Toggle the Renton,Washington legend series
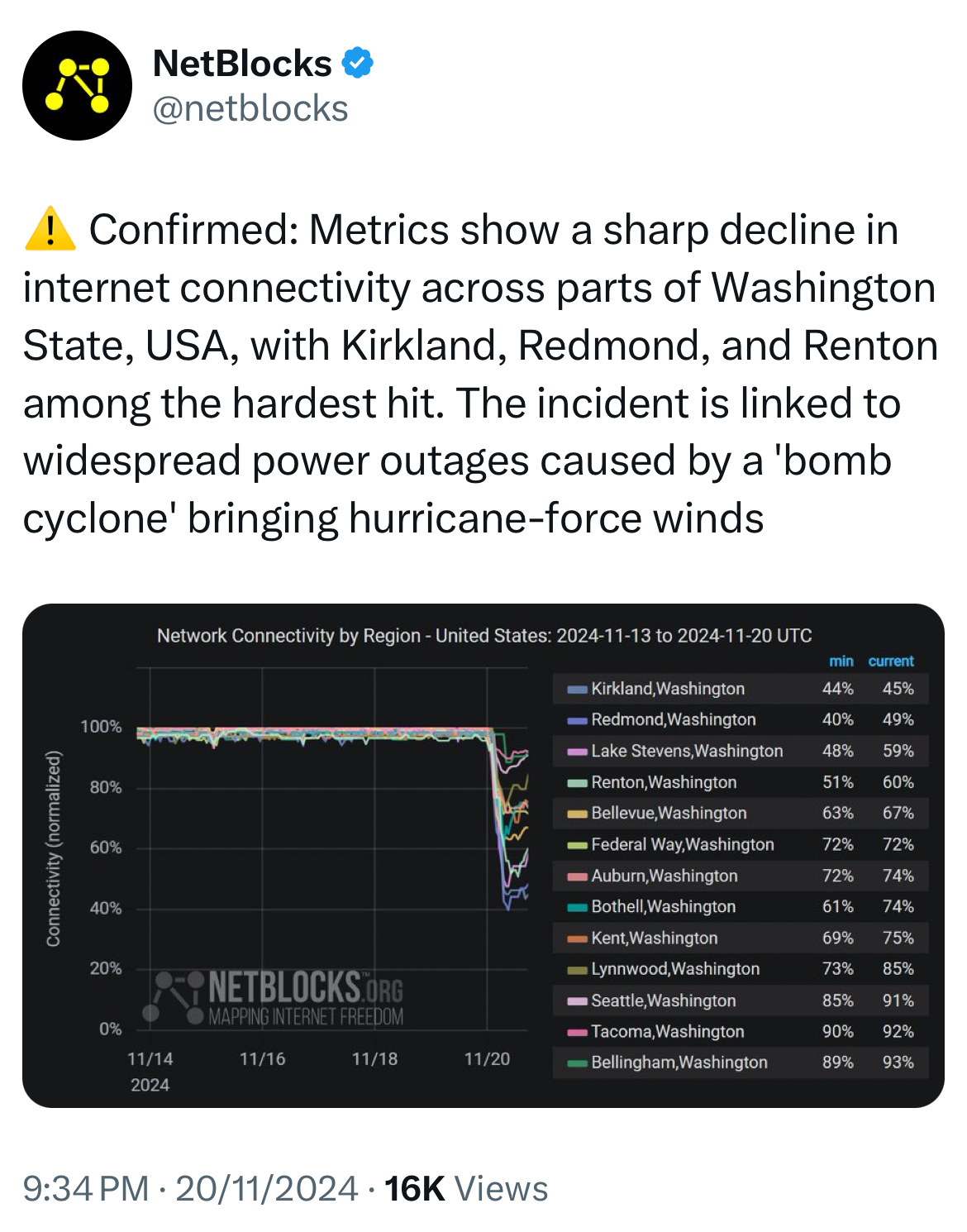This screenshot has width=967, height=1232. 741,782
